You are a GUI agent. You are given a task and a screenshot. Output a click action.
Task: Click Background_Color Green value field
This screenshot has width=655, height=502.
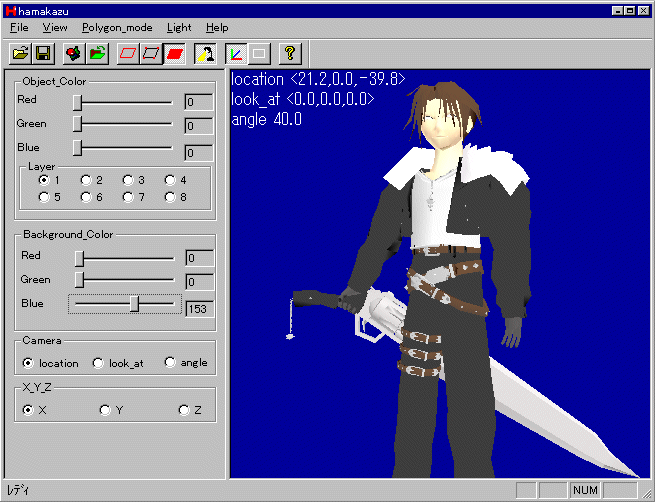tap(200, 282)
